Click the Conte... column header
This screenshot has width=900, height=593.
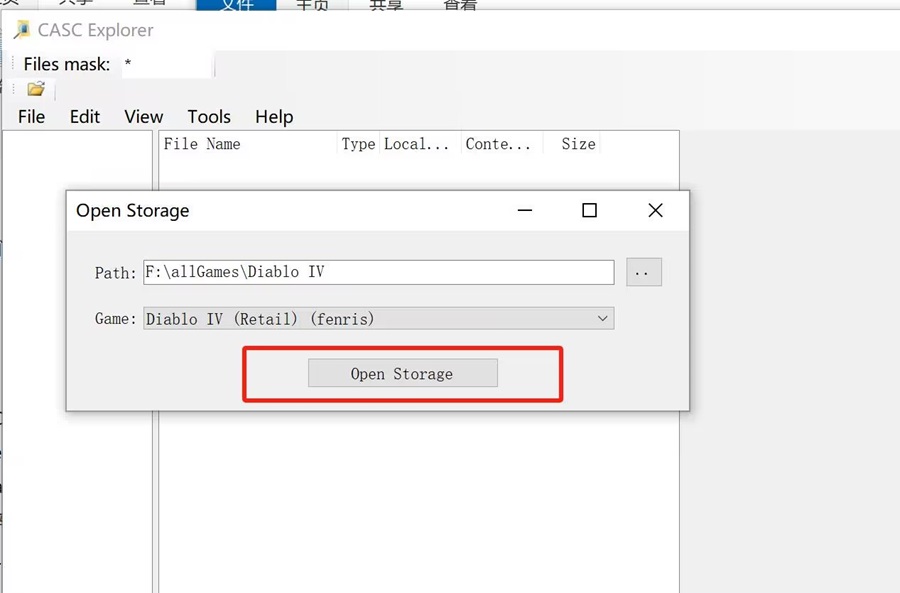point(499,144)
